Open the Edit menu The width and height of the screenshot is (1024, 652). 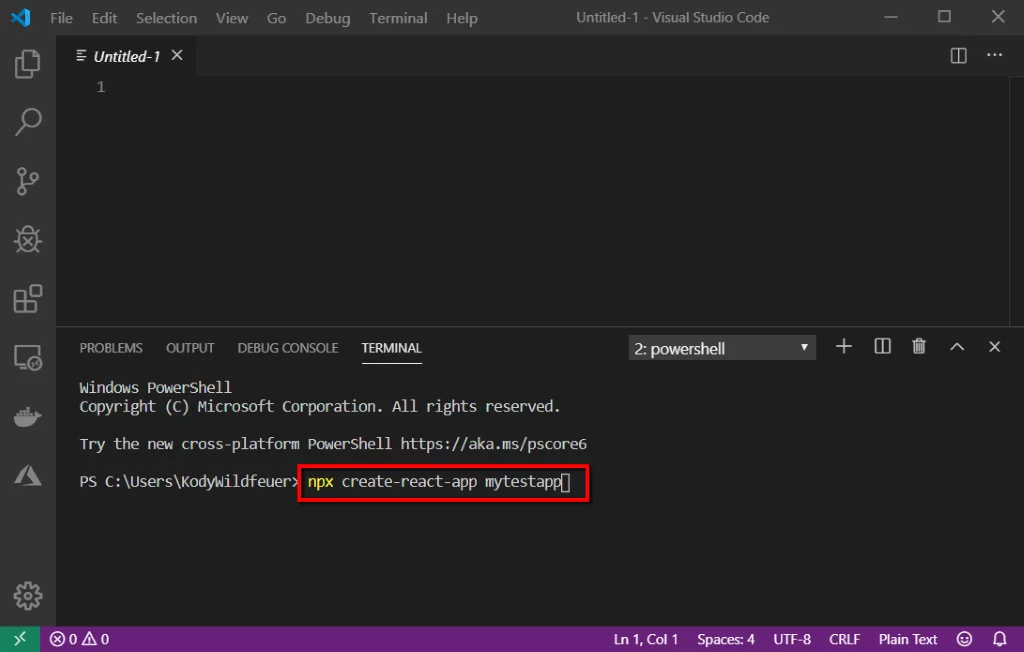tap(104, 18)
